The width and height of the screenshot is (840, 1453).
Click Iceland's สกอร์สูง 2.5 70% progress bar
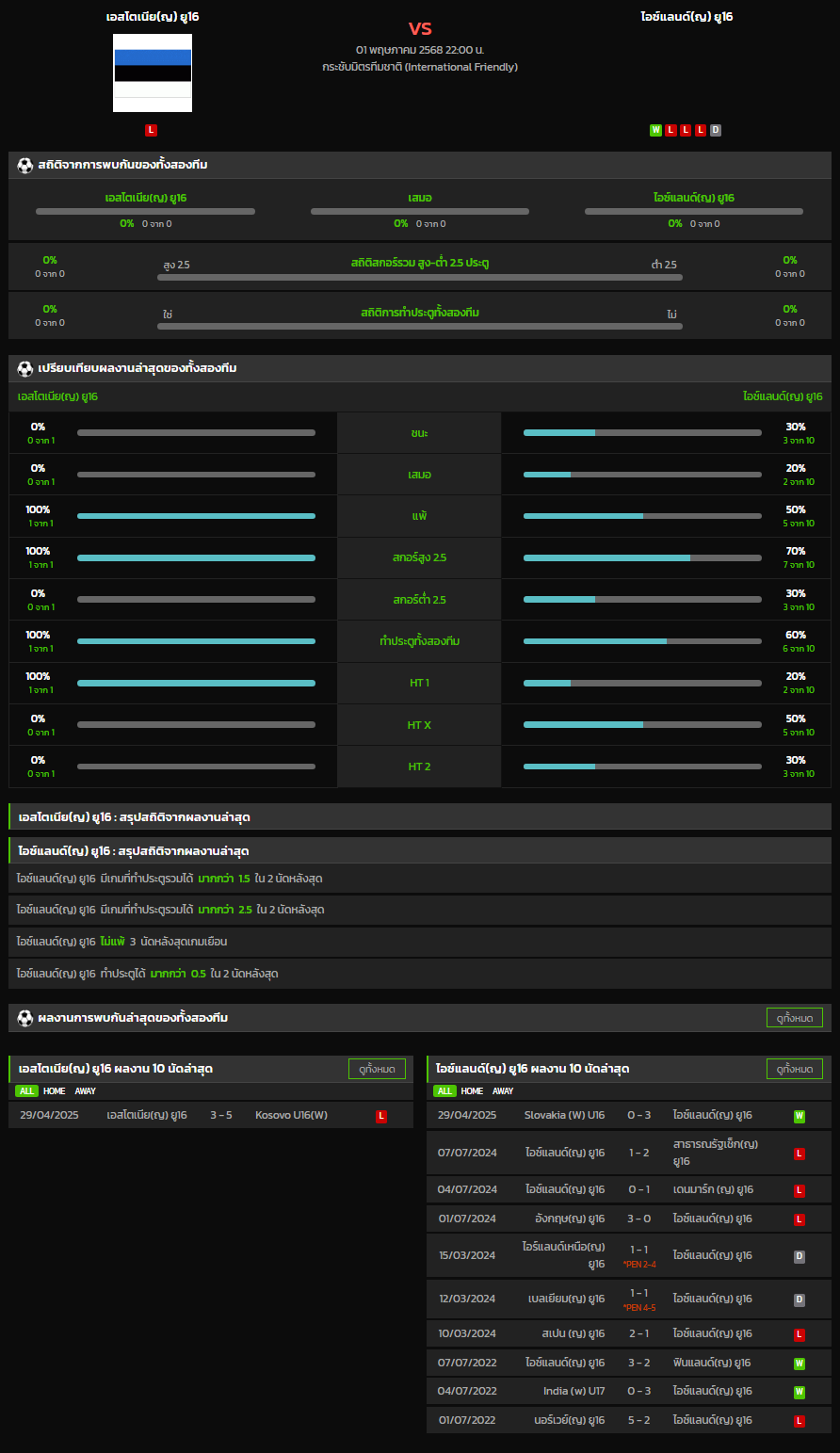[642, 557]
